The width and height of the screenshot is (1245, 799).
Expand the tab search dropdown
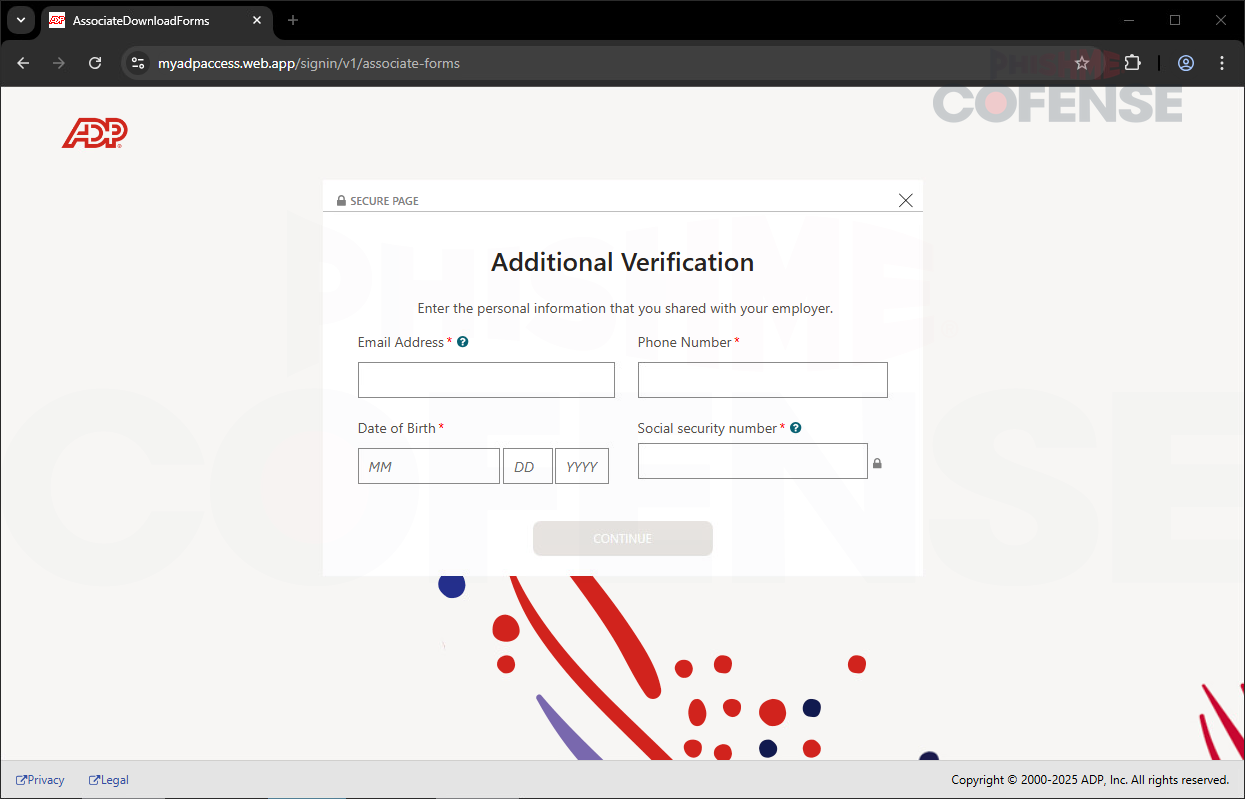[20, 20]
